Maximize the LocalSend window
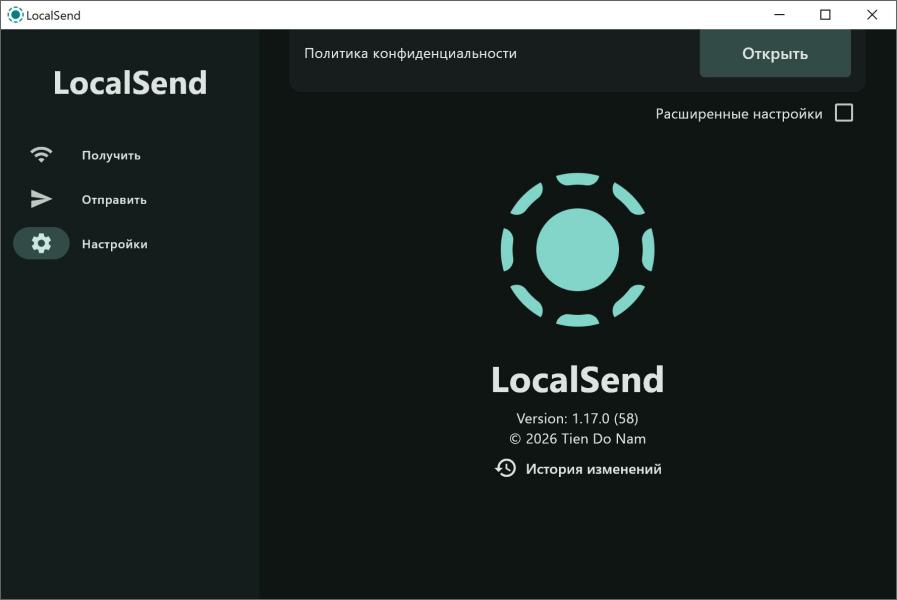The height and width of the screenshot is (600, 897). (x=825, y=15)
